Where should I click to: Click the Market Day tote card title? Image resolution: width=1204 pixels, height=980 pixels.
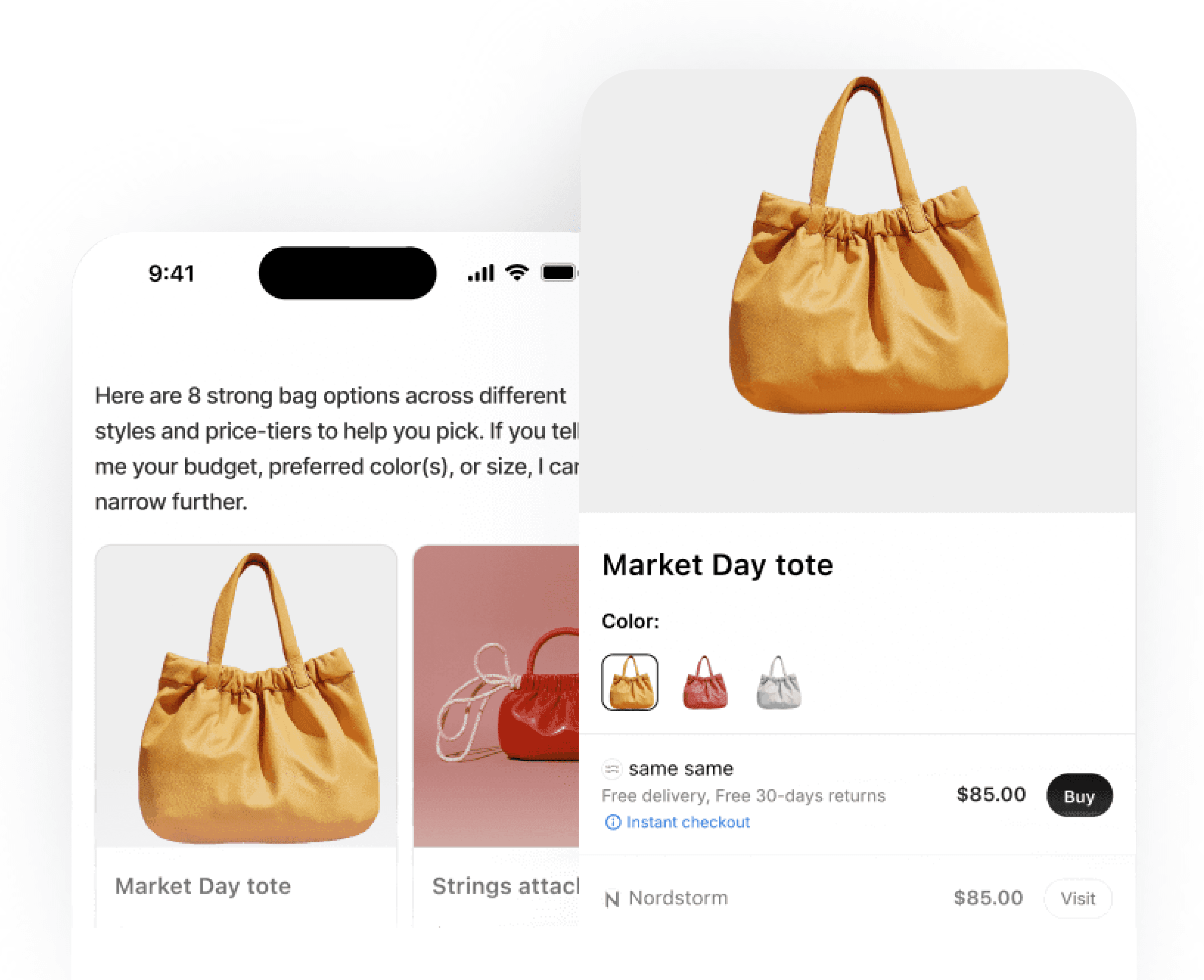pos(203,886)
